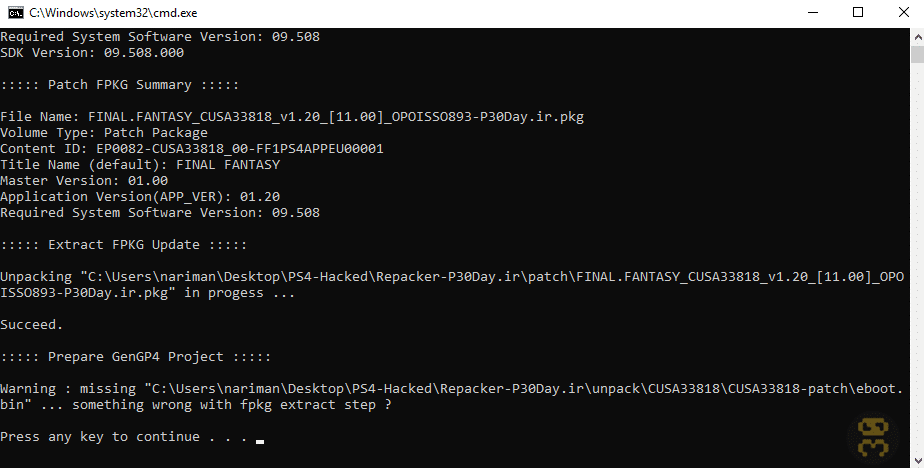This screenshot has height=468, width=924.
Task: Click the Prepare GenGP4 Project header
Action: coord(136,357)
